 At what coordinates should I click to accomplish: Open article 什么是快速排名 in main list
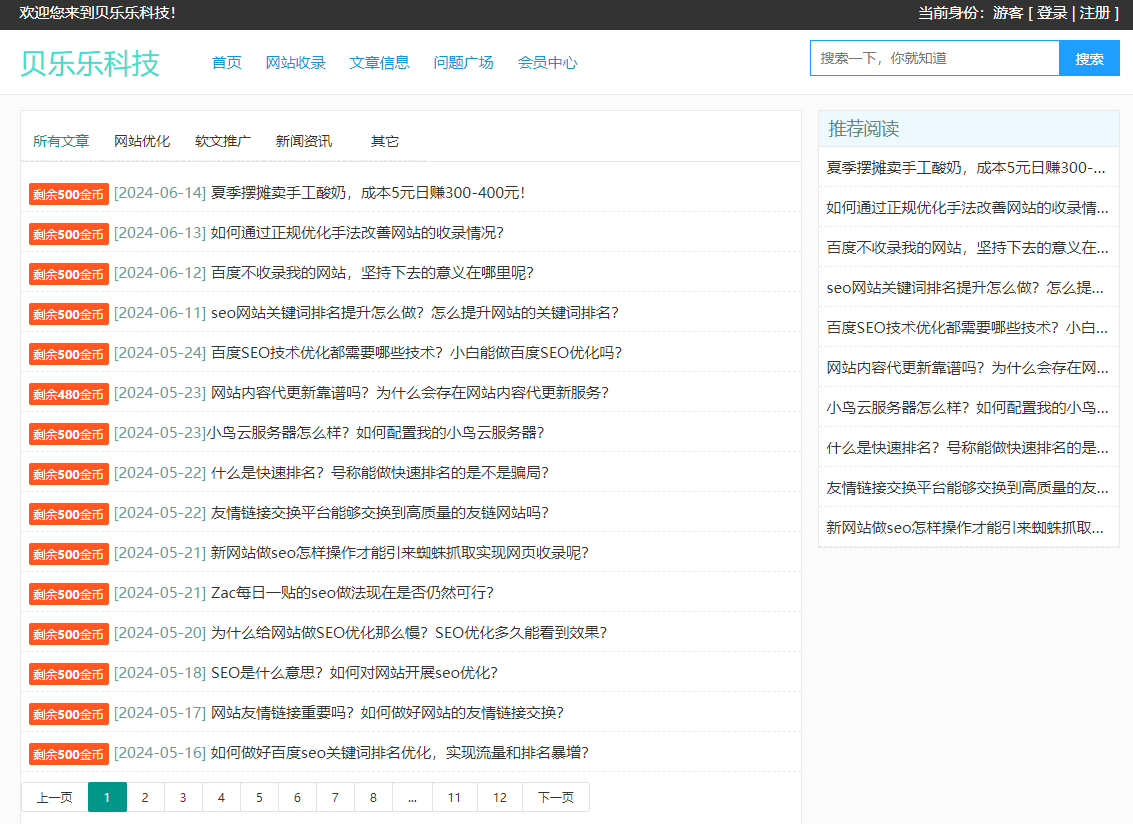tap(379, 473)
